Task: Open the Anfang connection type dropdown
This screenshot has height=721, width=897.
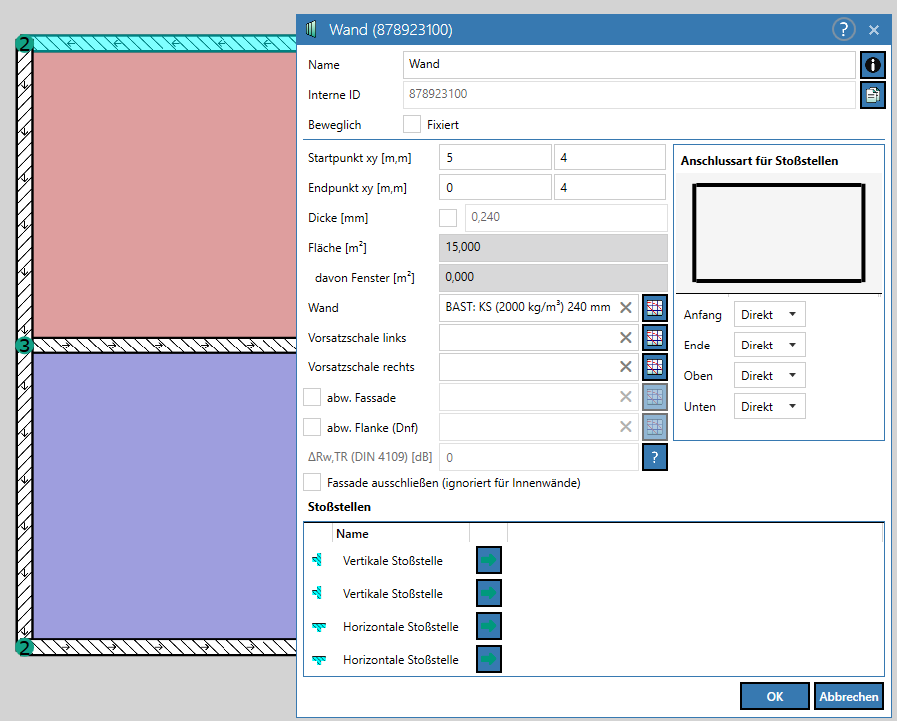Action: (x=769, y=314)
